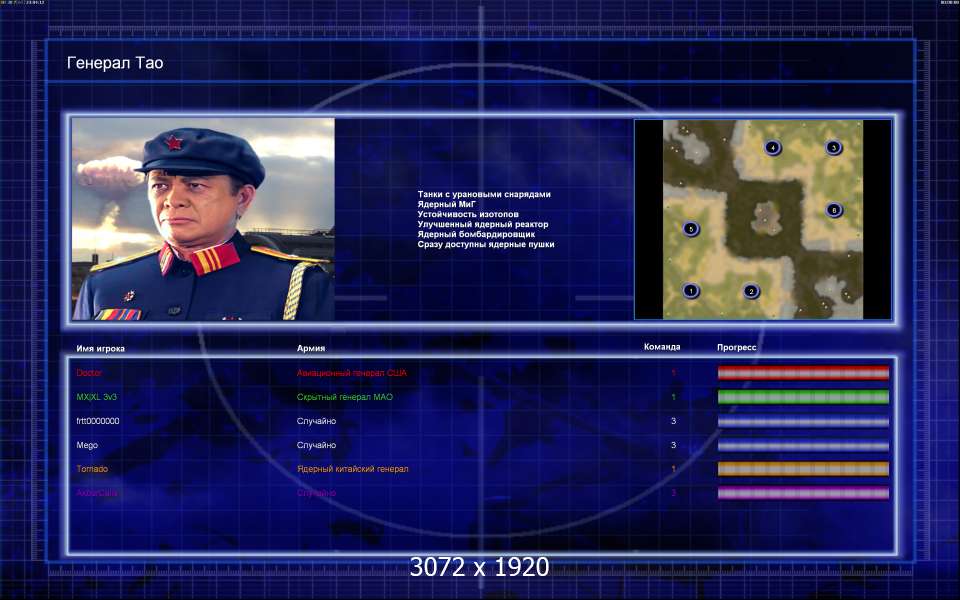
Task: Click the "Ядерный бомбардировщик" line
Action: pos(476,234)
